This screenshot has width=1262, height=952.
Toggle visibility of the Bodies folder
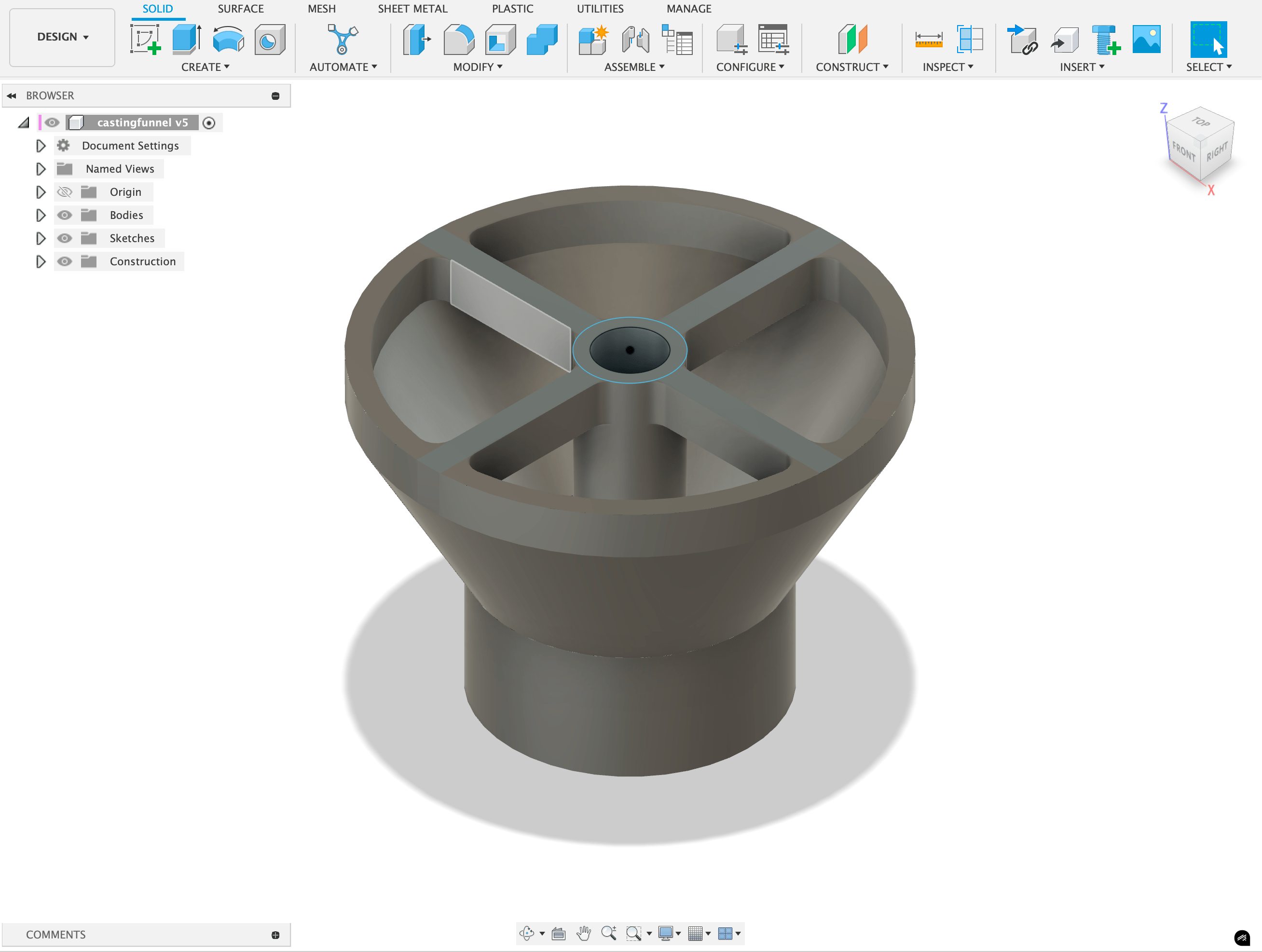pyautogui.click(x=65, y=215)
